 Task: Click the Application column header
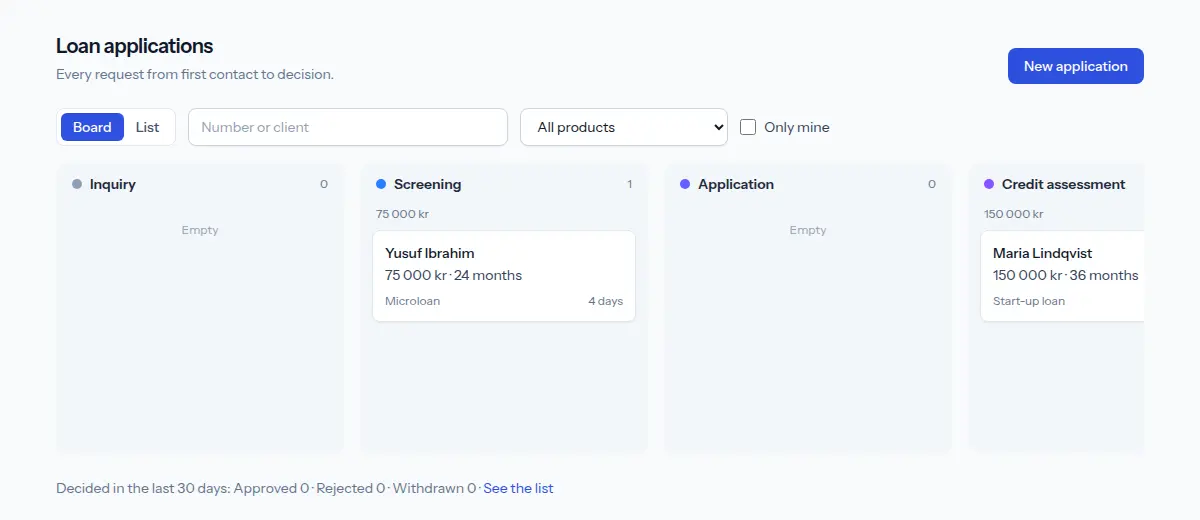click(736, 184)
